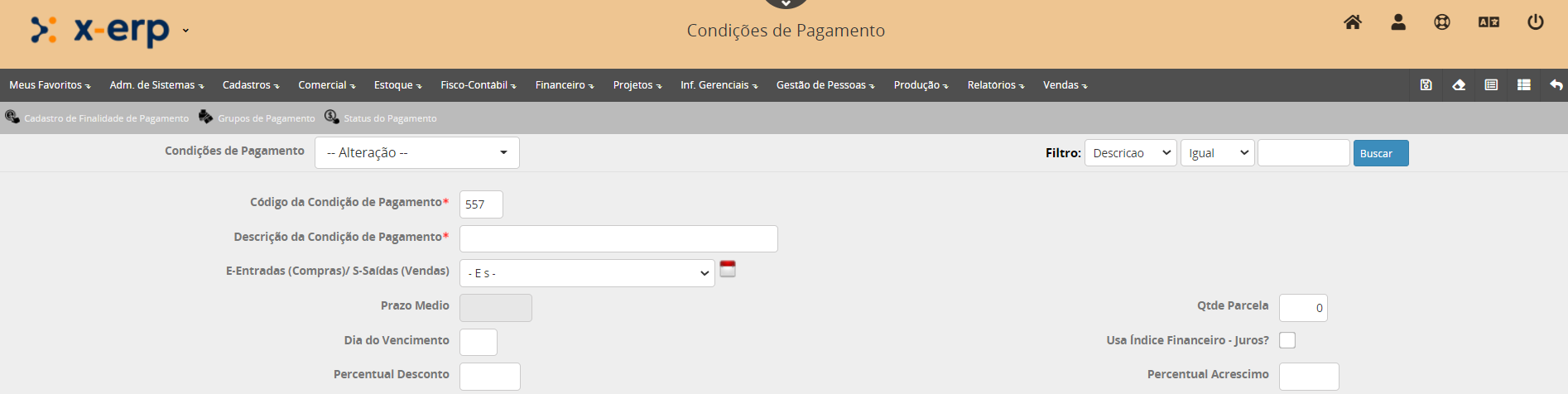This screenshot has width=1568, height=394.
Task: Toggle Usa Índice Financeiro - Juros checkbox
Action: (x=1287, y=340)
